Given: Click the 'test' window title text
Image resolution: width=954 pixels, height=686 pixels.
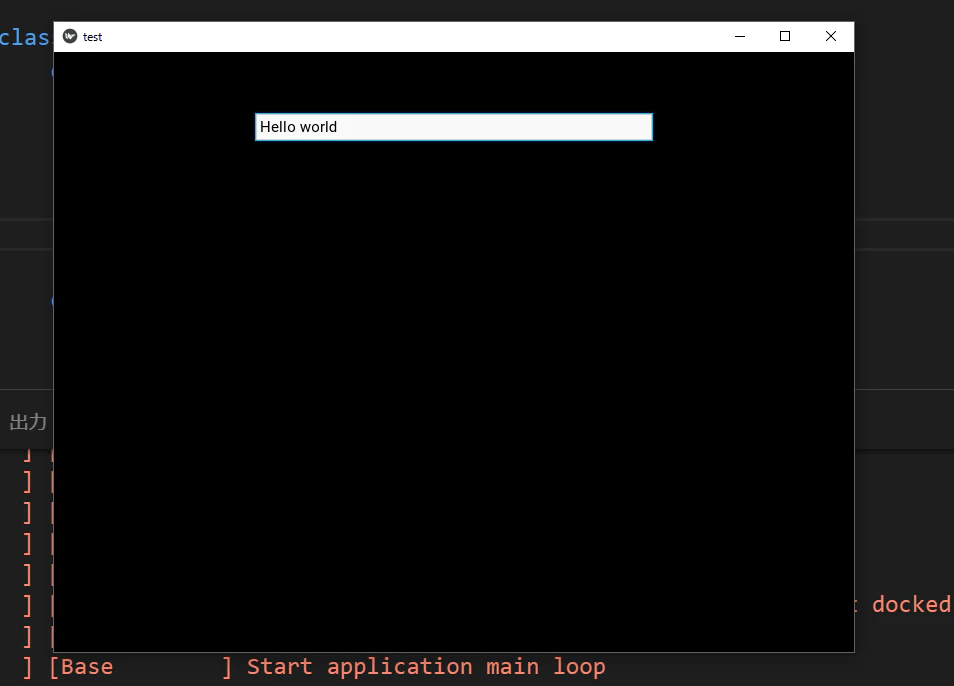Looking at the screenshot, I should tap(92, 37).
